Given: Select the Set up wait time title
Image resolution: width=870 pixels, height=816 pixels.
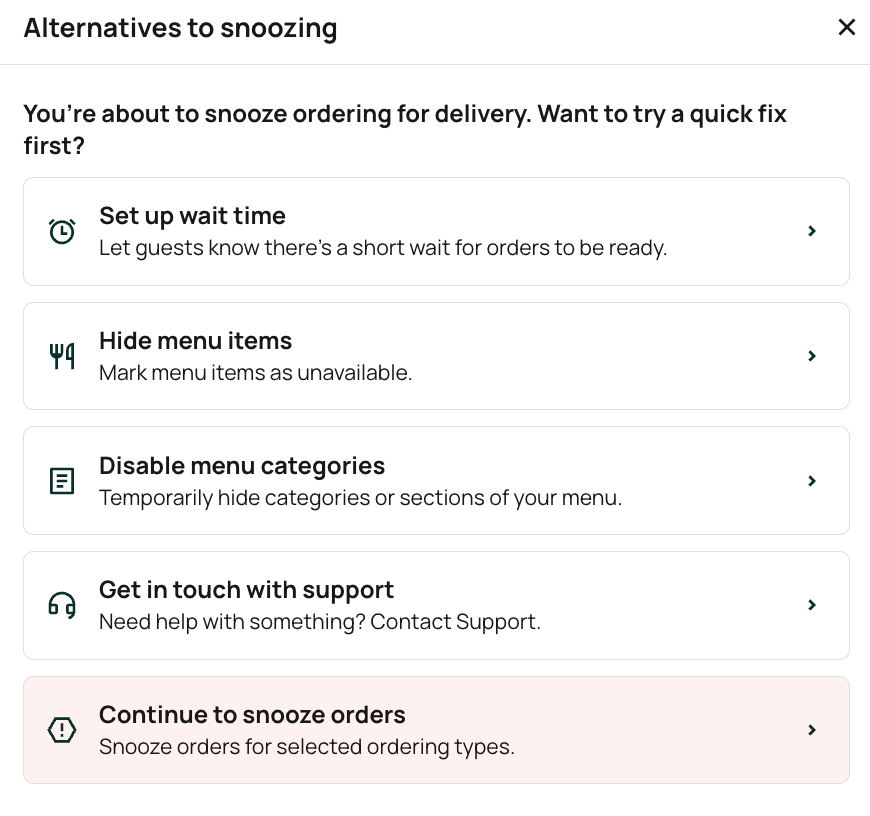Looking at the screenshot, I should (192, 216).
